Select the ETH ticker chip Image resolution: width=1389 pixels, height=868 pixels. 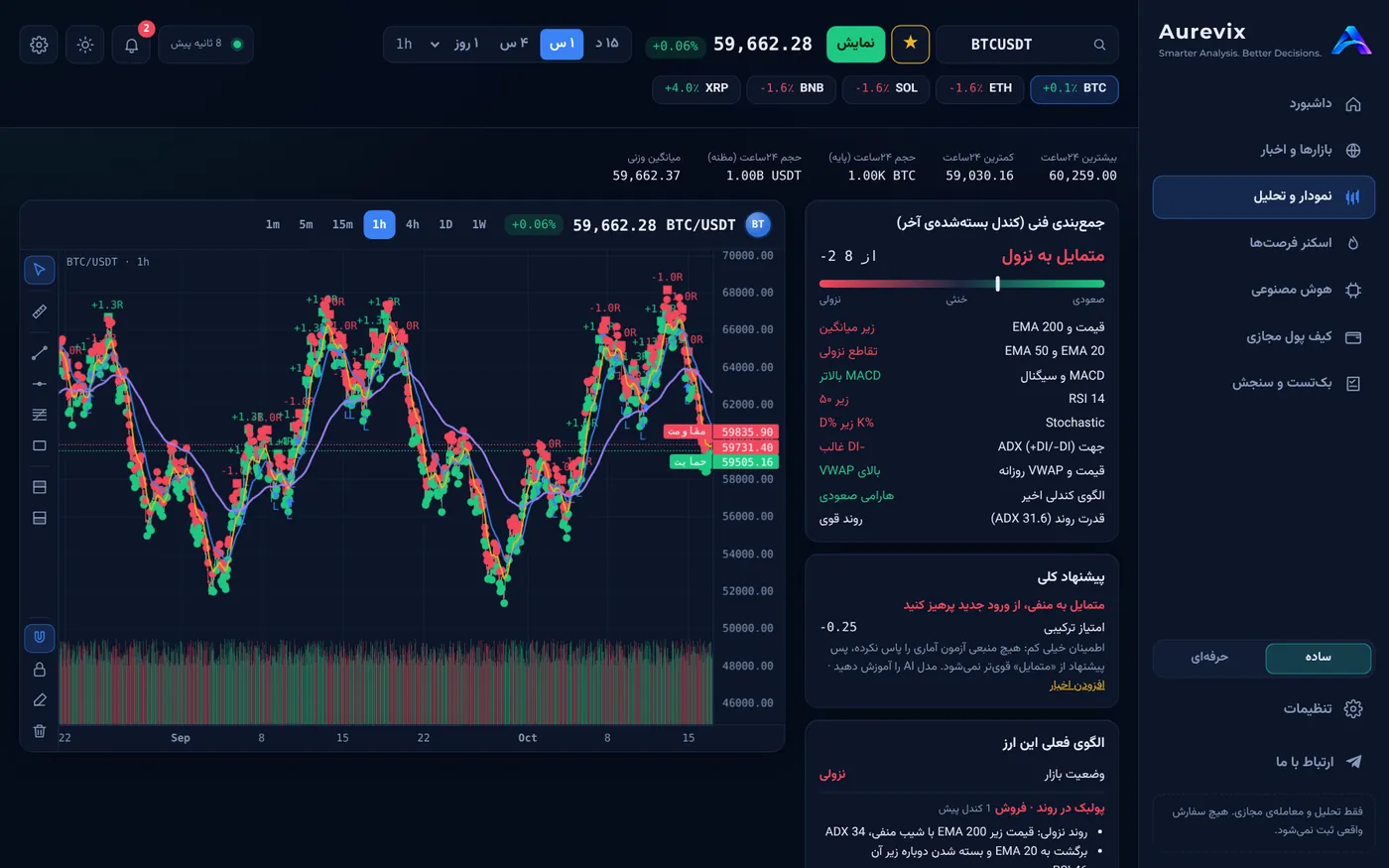980,88
